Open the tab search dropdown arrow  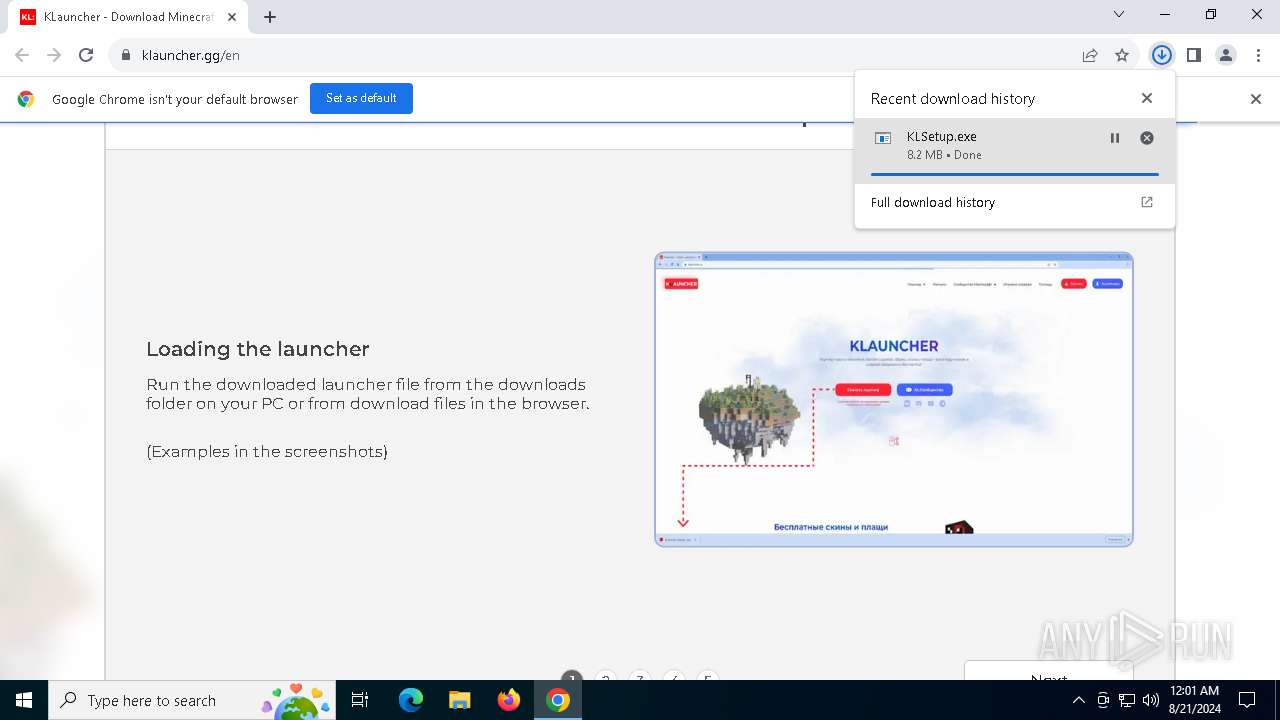click(1119, 14)
